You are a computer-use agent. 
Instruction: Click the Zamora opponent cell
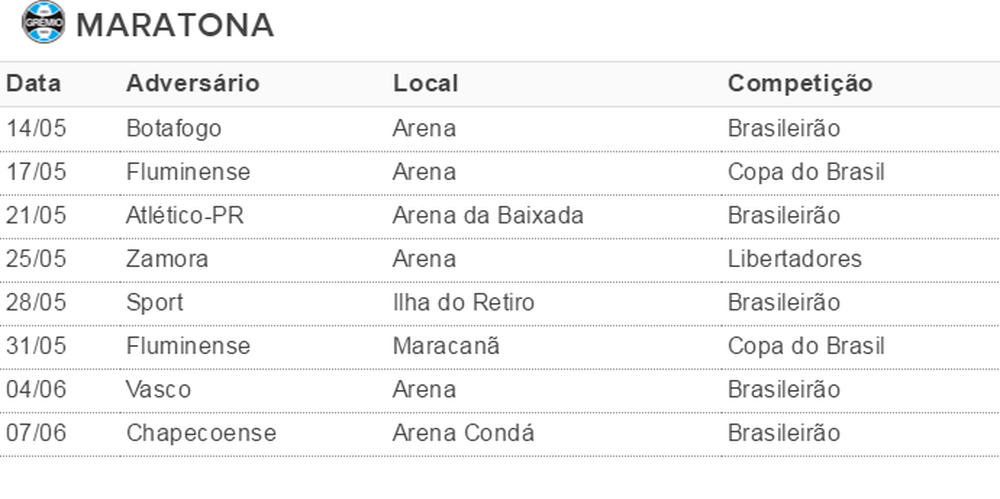point(167,259)
